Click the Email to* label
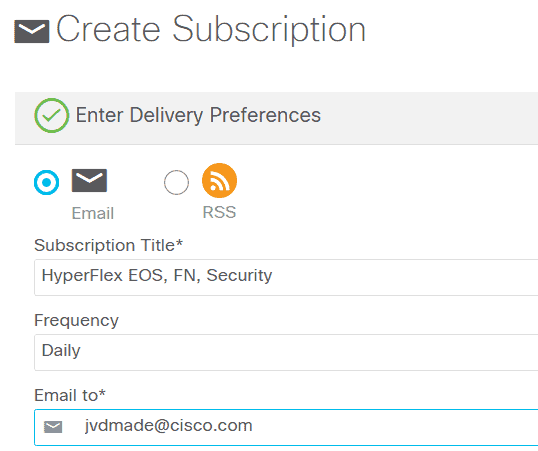 [x=70, y=395]
